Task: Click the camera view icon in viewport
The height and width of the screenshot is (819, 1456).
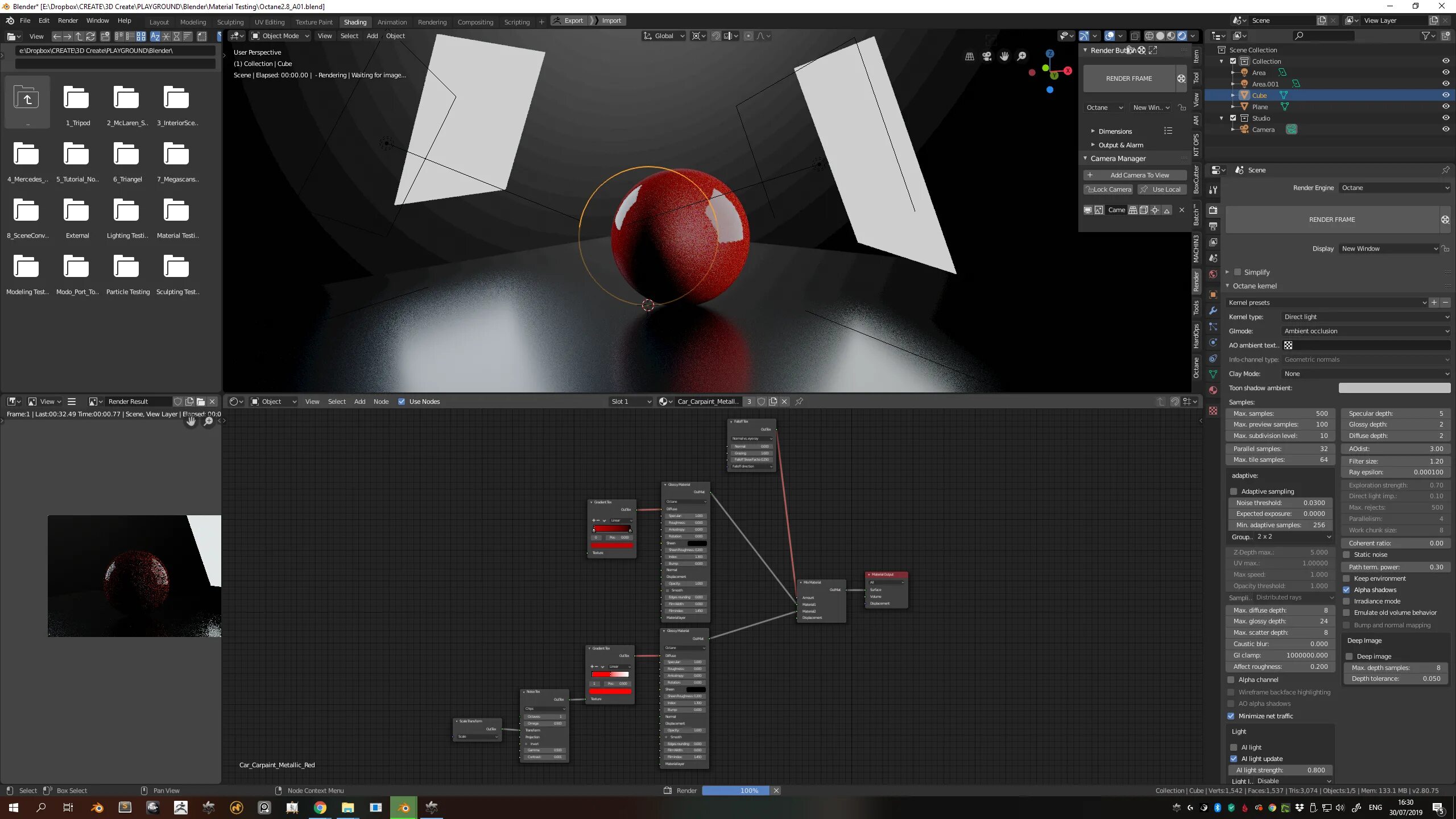Action: pos(987,56)
